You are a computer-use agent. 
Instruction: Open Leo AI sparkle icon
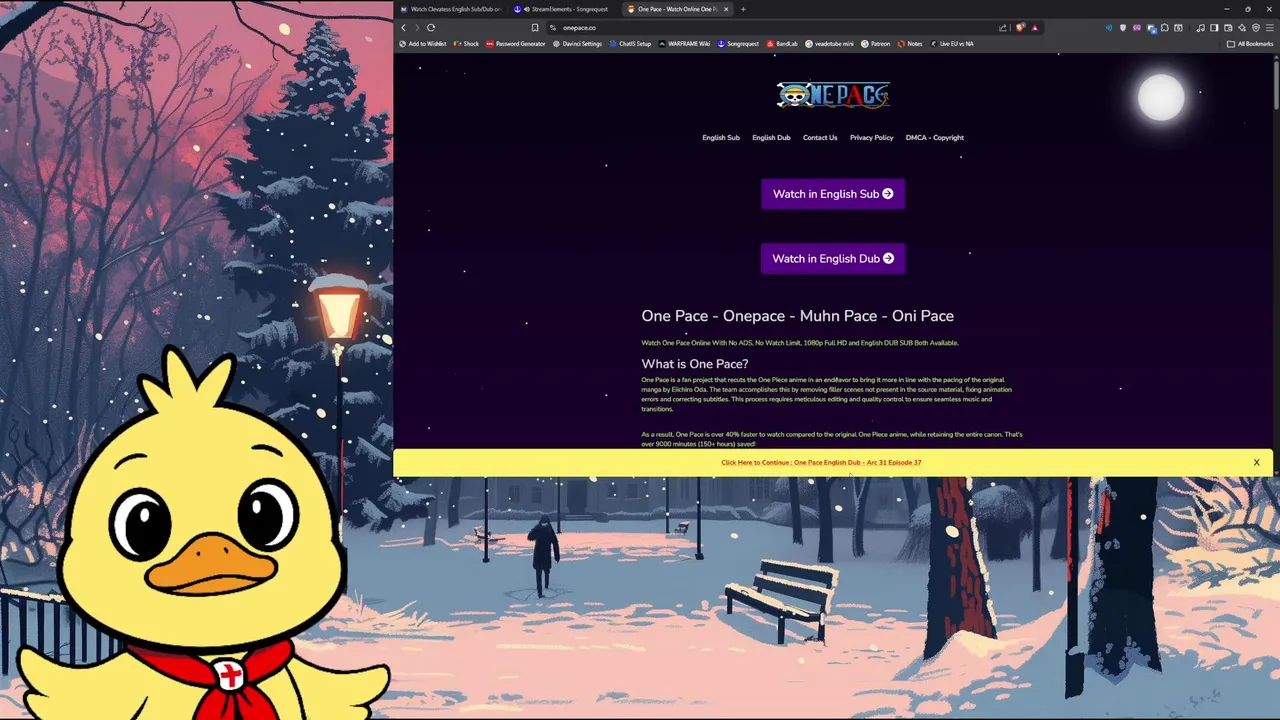coord(1242,28)
